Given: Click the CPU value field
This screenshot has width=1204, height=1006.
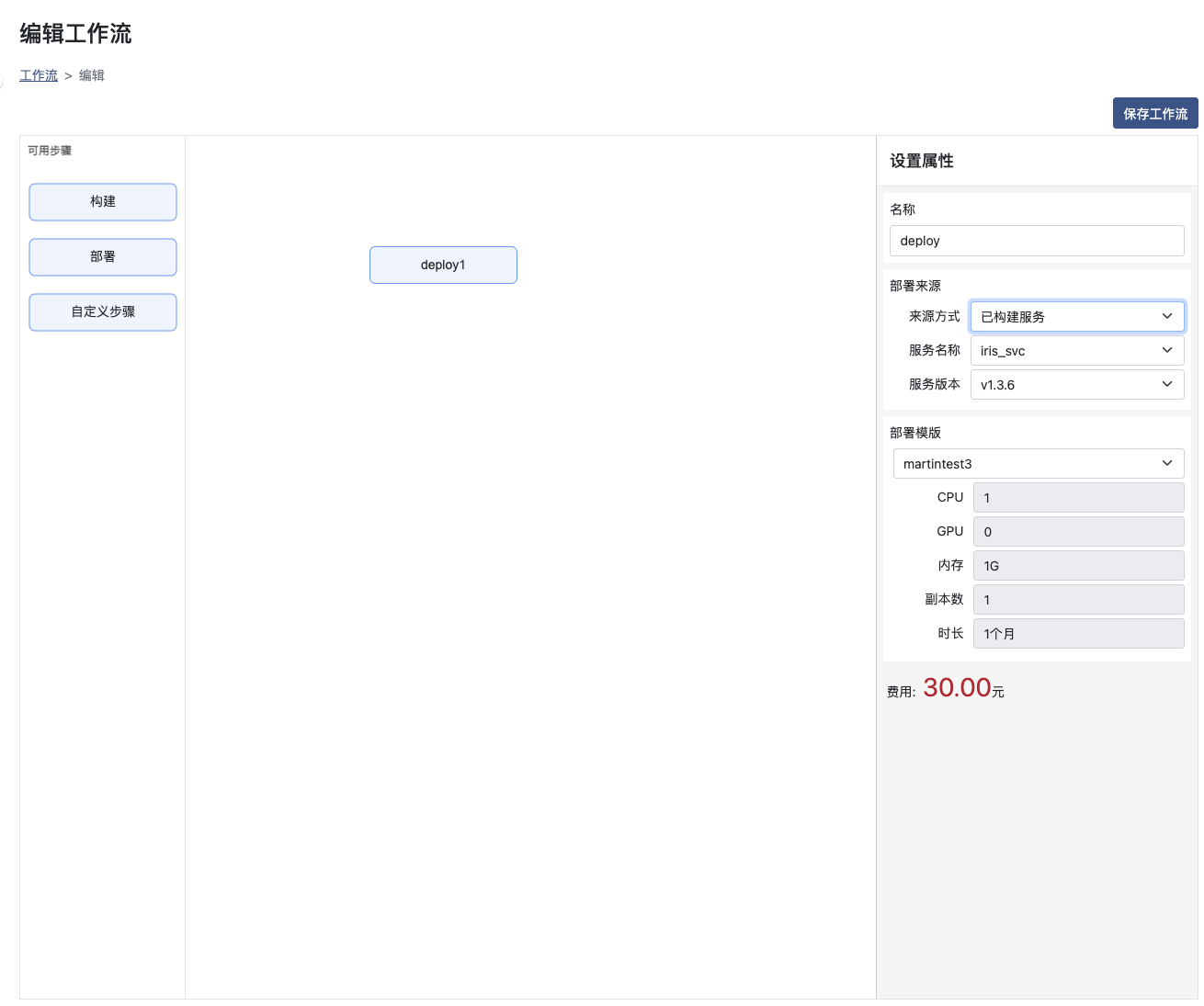Looking at the screenshot, I should (1077, 497).
